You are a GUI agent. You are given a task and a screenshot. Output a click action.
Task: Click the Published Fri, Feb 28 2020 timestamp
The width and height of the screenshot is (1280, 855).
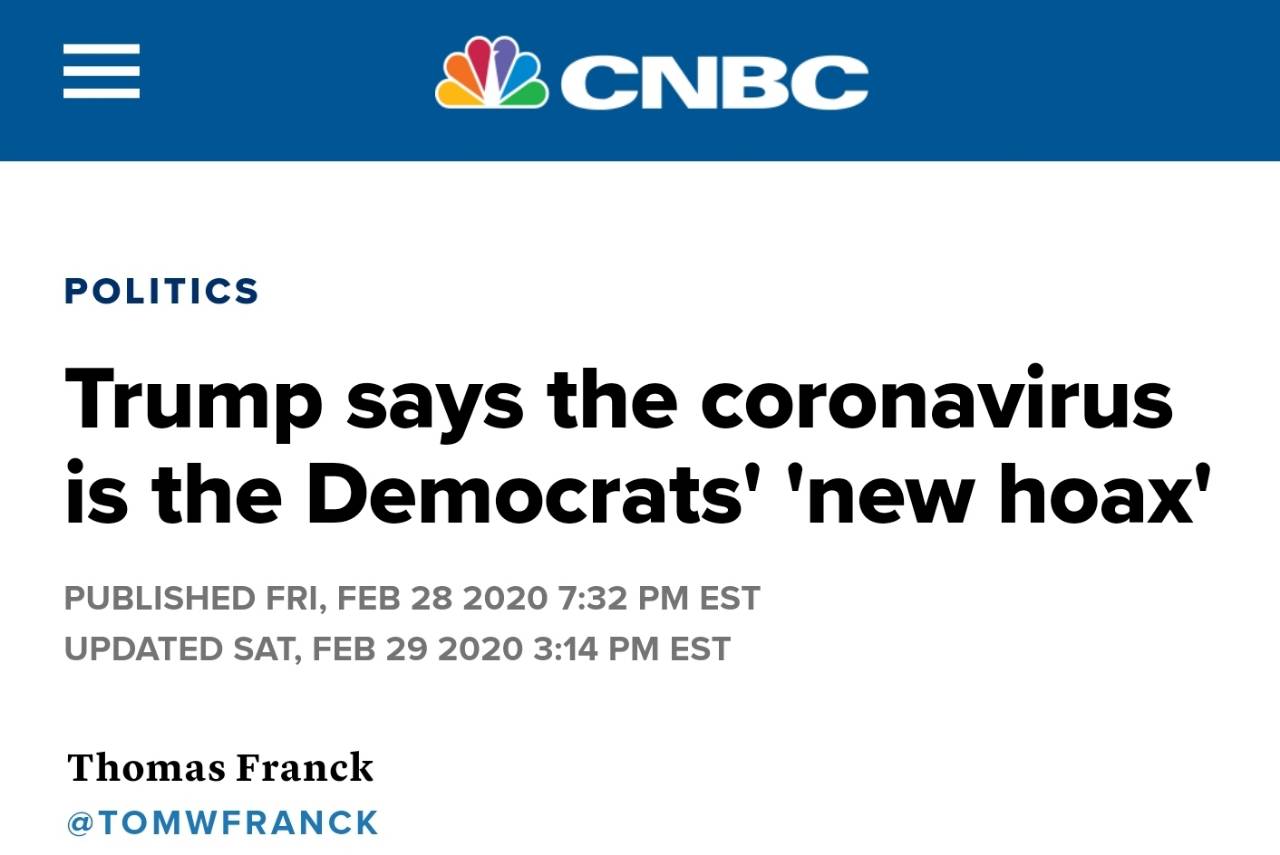pos(412,598)
